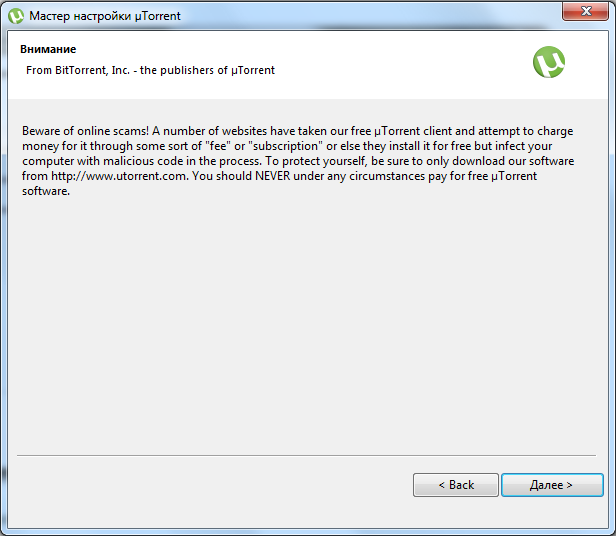616x536 pixels.
Task: Close the µTorrent setup wizard window
Action: tap(585, 11)
